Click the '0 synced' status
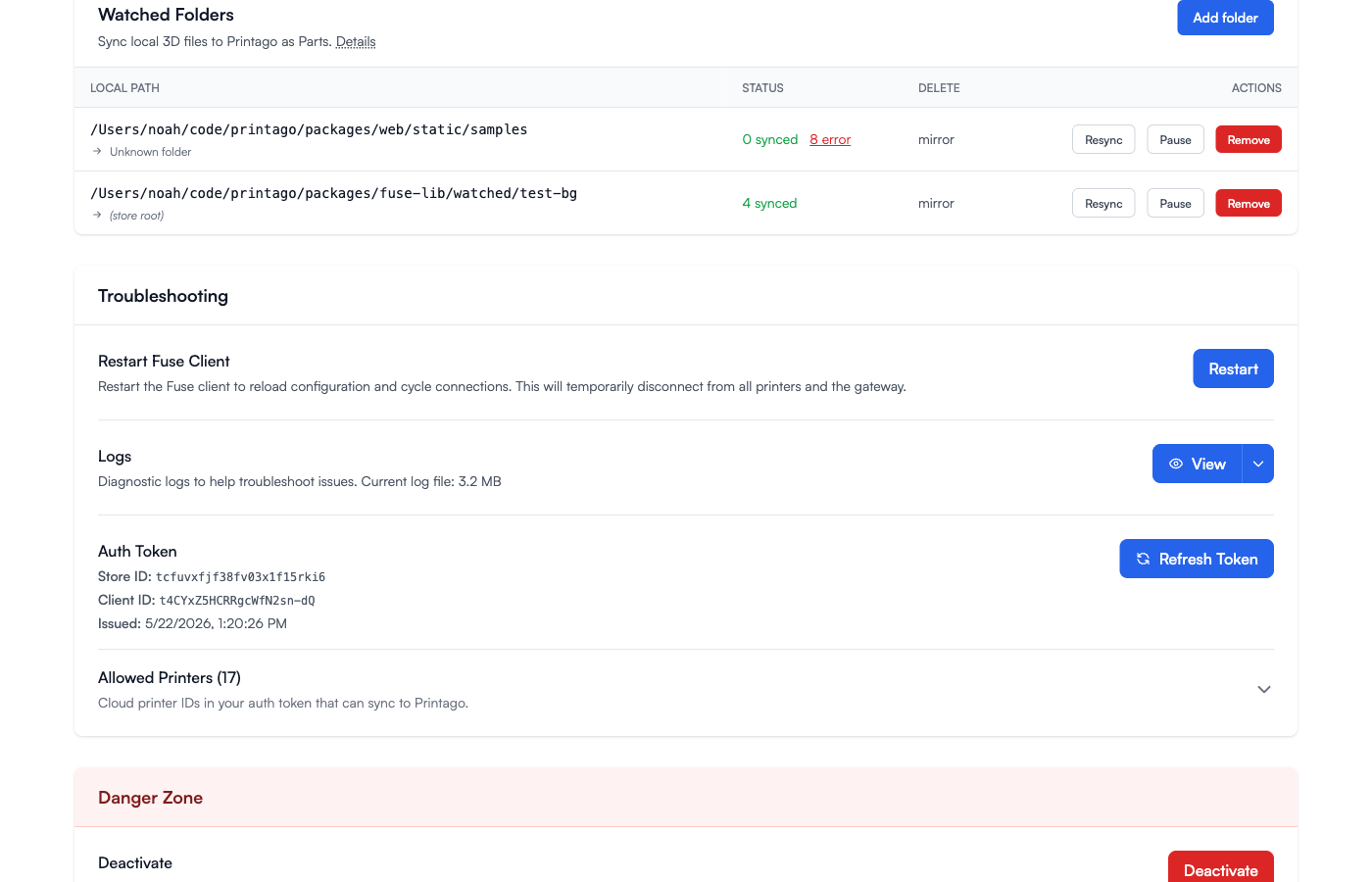The width and height of the screenshot is (1372, 882). point(770,139)
